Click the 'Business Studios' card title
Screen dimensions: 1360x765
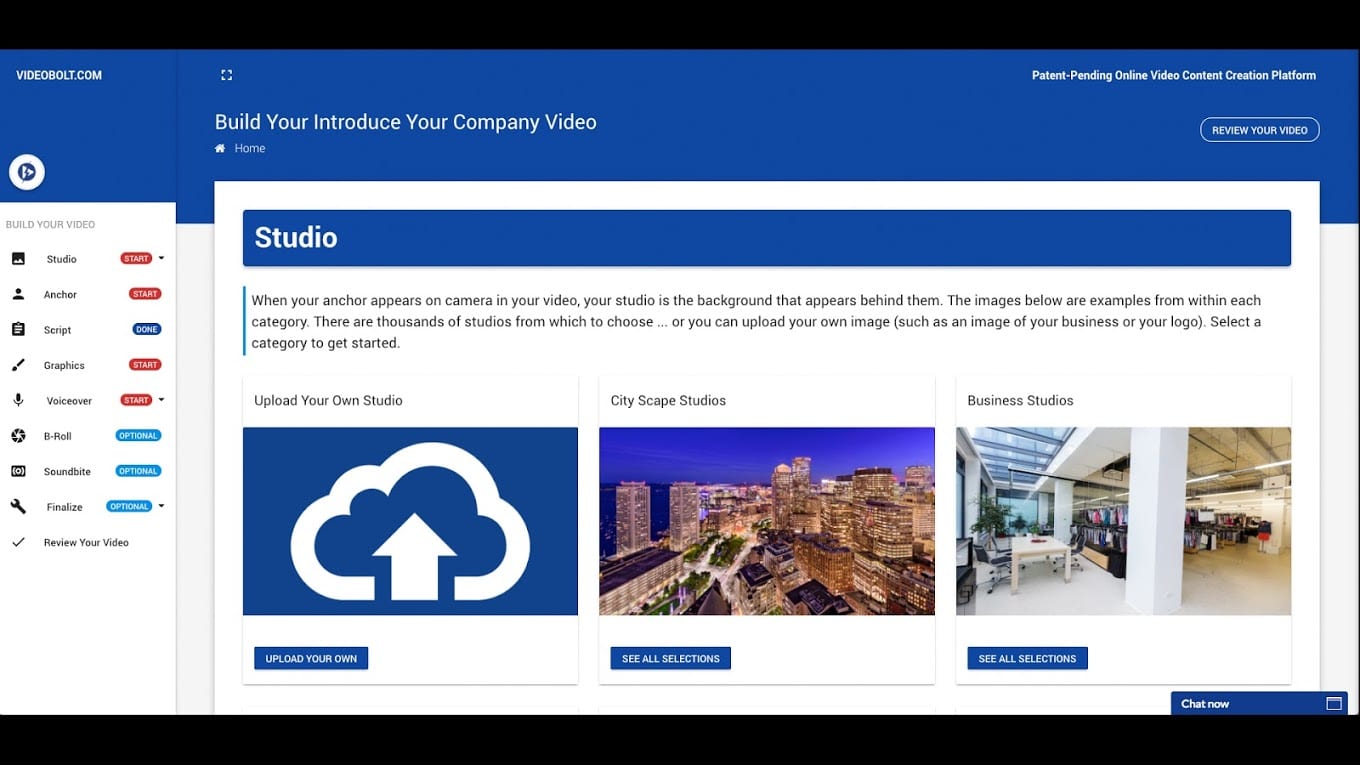[1020, 400]
